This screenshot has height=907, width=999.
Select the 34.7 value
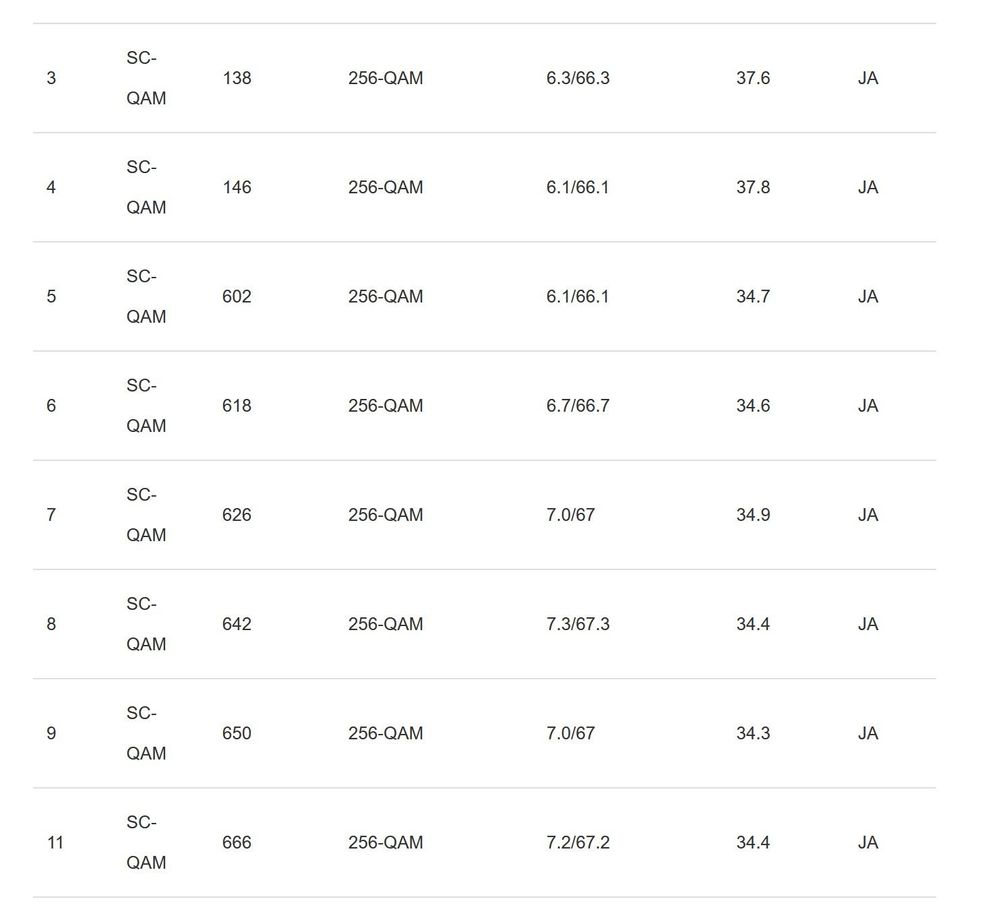coord(753,297)
